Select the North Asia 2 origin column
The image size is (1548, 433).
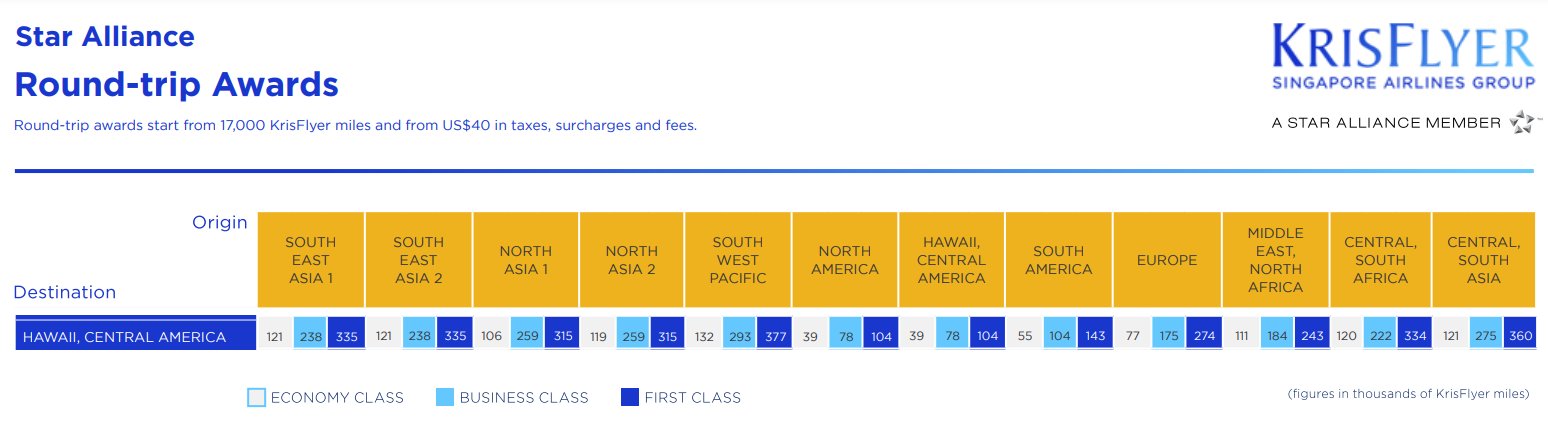coord(632,260)
